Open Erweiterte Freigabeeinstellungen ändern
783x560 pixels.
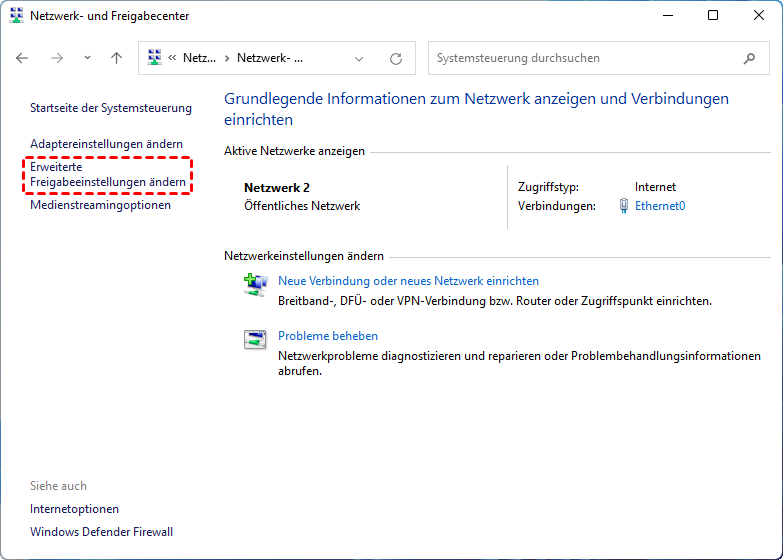tap(107, 174)
